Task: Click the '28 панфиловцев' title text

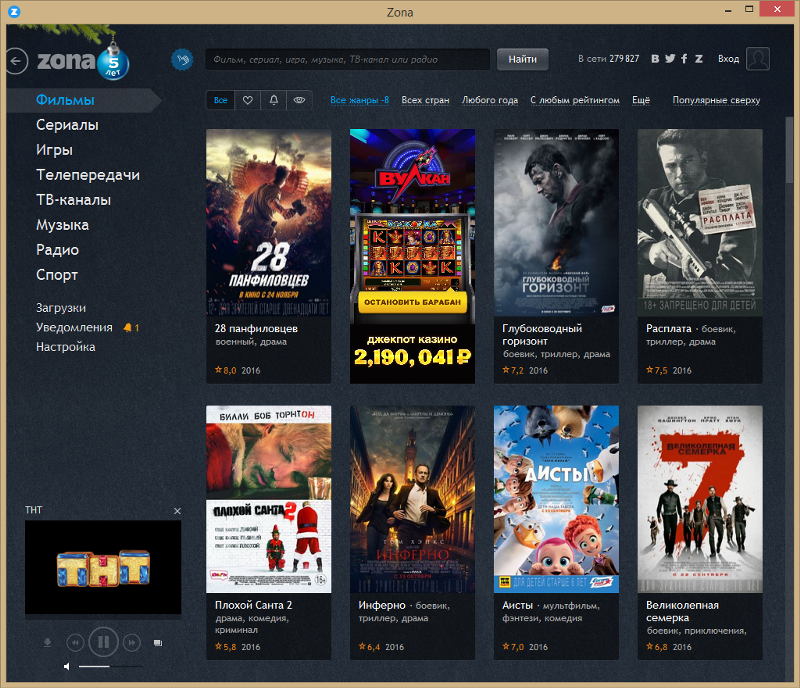Action: (x=256, y=329)
